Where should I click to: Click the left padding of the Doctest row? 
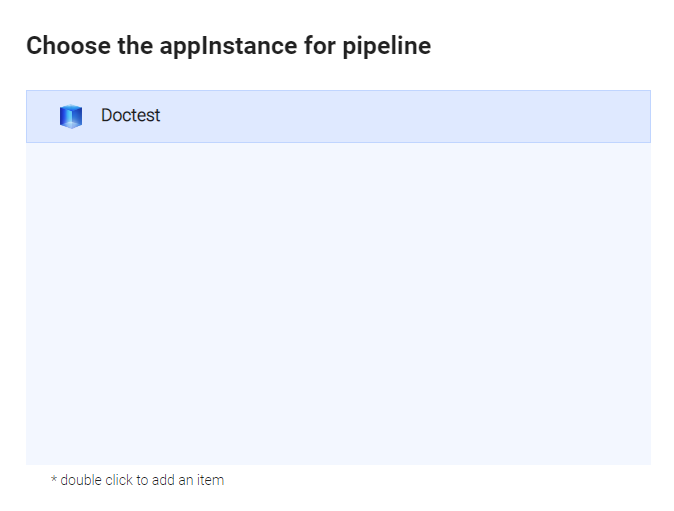click(40, 116)
